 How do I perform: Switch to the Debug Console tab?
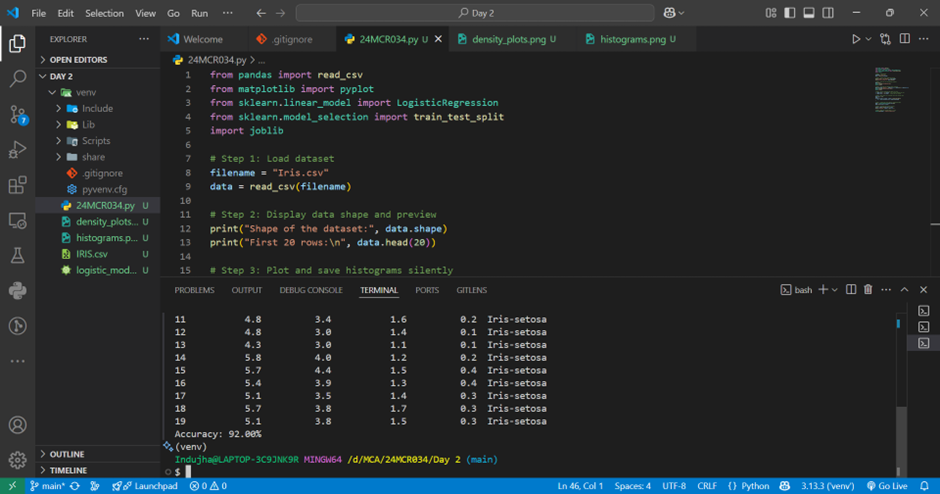[x=311, y=290]
